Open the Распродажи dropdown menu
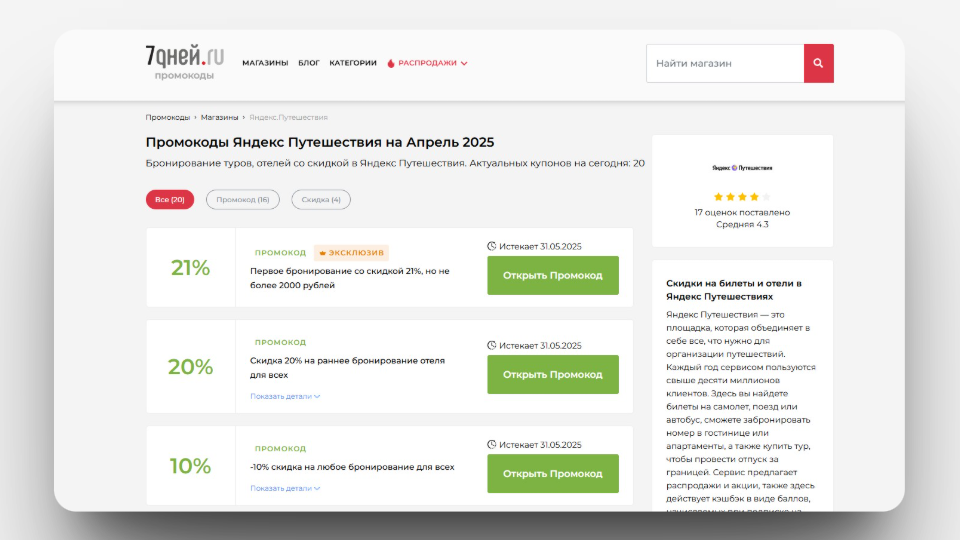 click(x=427, y=63)
